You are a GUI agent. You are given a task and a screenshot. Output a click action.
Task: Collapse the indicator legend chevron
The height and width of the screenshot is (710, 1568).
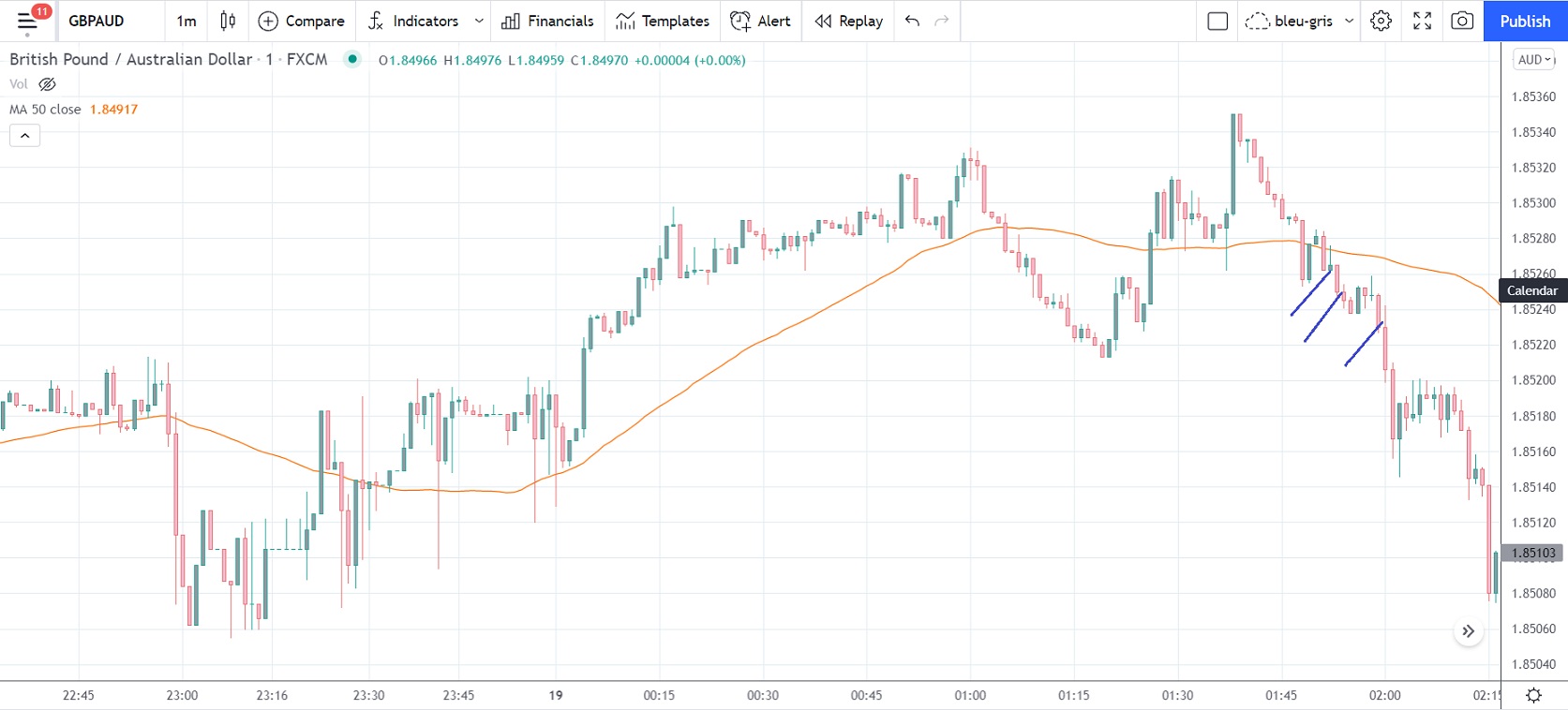25,136
